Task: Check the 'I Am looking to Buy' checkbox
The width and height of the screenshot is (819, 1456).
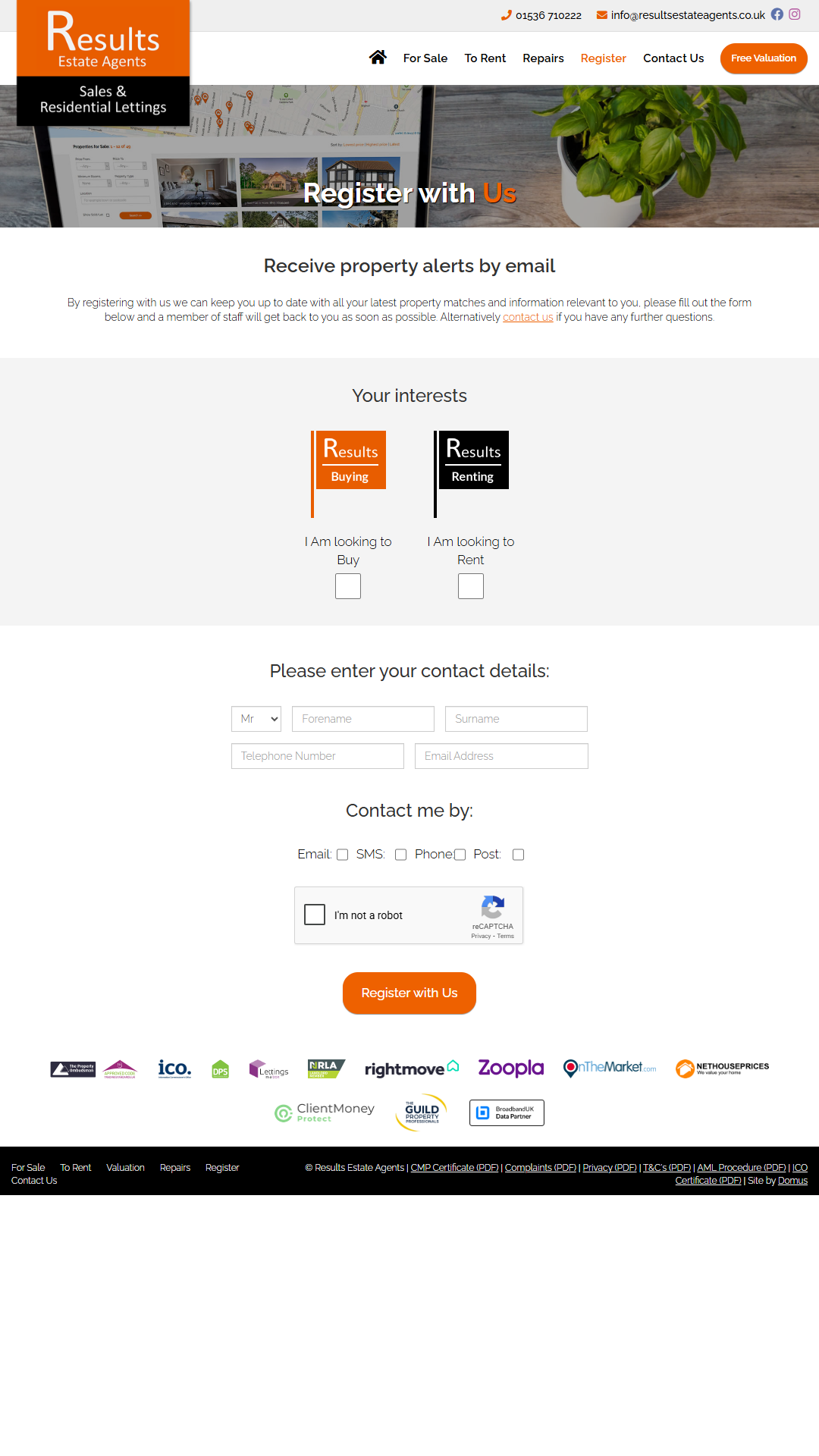Action: pos(347,585)
